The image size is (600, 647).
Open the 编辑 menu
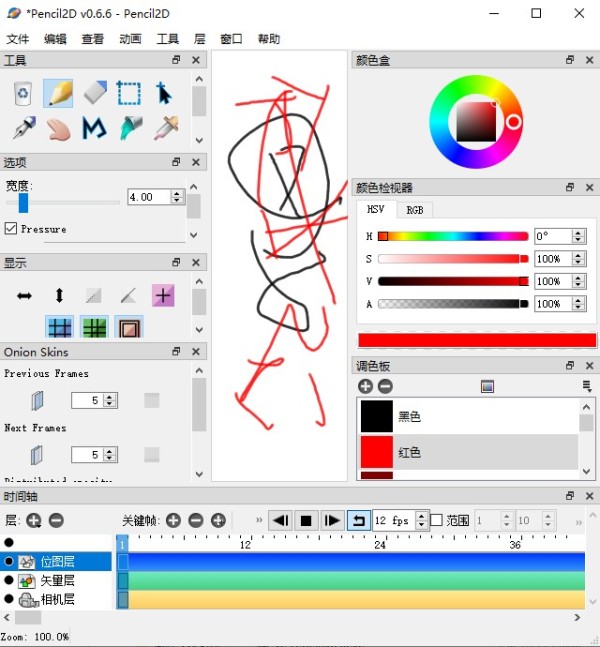pos(55,39)
